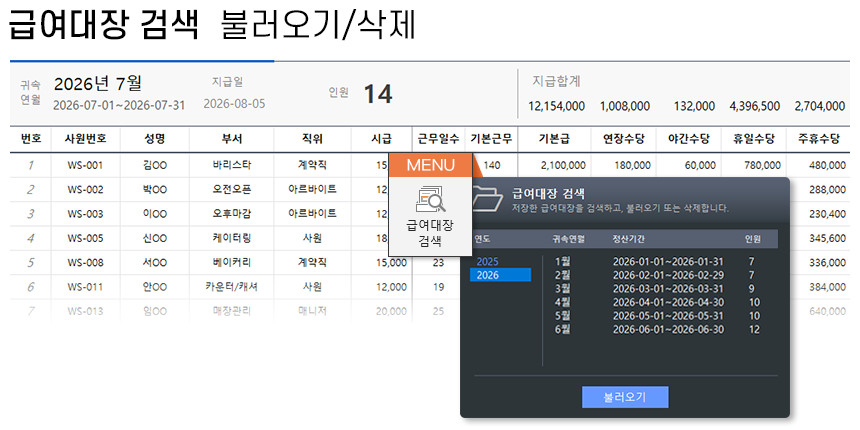Image resolution: width=860 pixels, height=430 pixels.
Task: Select year 2025 in the list
Action: pyautogui.click(x=487, y=261)
